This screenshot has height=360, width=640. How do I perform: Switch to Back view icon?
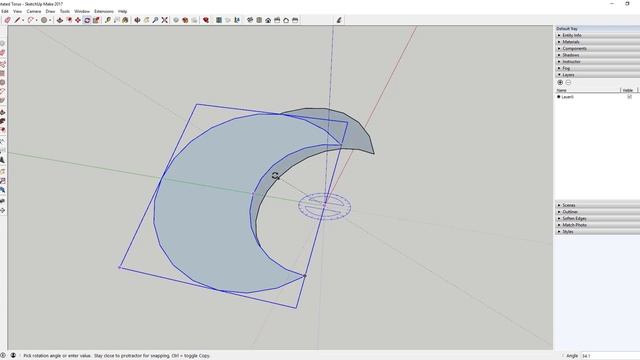[x=286, y=20]
